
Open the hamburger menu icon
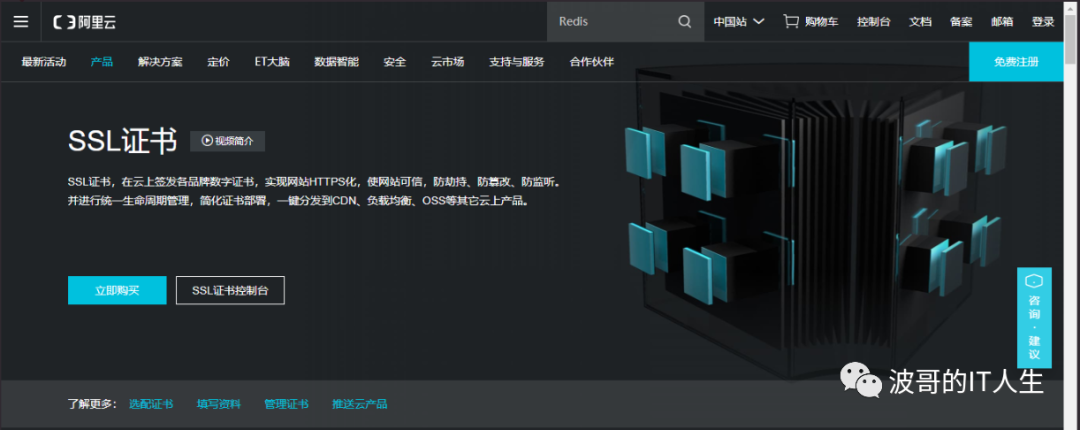[x=21, y=21]
